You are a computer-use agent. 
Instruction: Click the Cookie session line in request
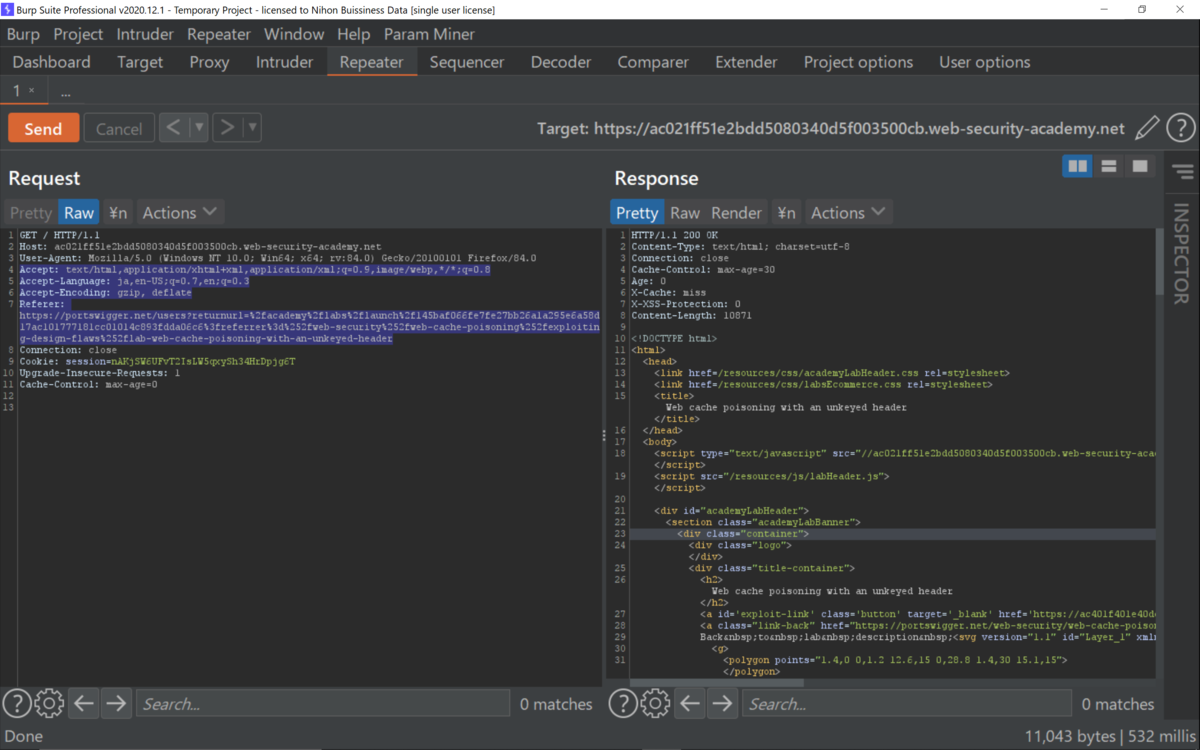coord(157,361)
